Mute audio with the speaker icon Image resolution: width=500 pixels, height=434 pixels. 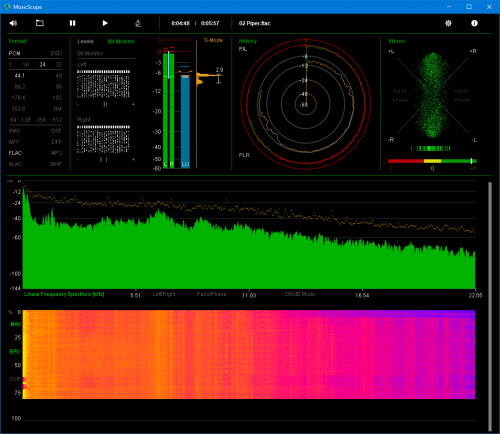click(13, 23)
